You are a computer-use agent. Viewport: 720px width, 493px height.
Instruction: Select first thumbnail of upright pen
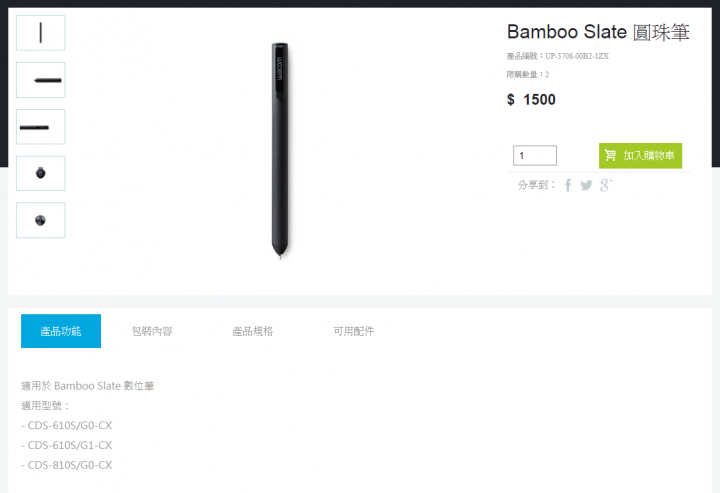click(40, 33)
